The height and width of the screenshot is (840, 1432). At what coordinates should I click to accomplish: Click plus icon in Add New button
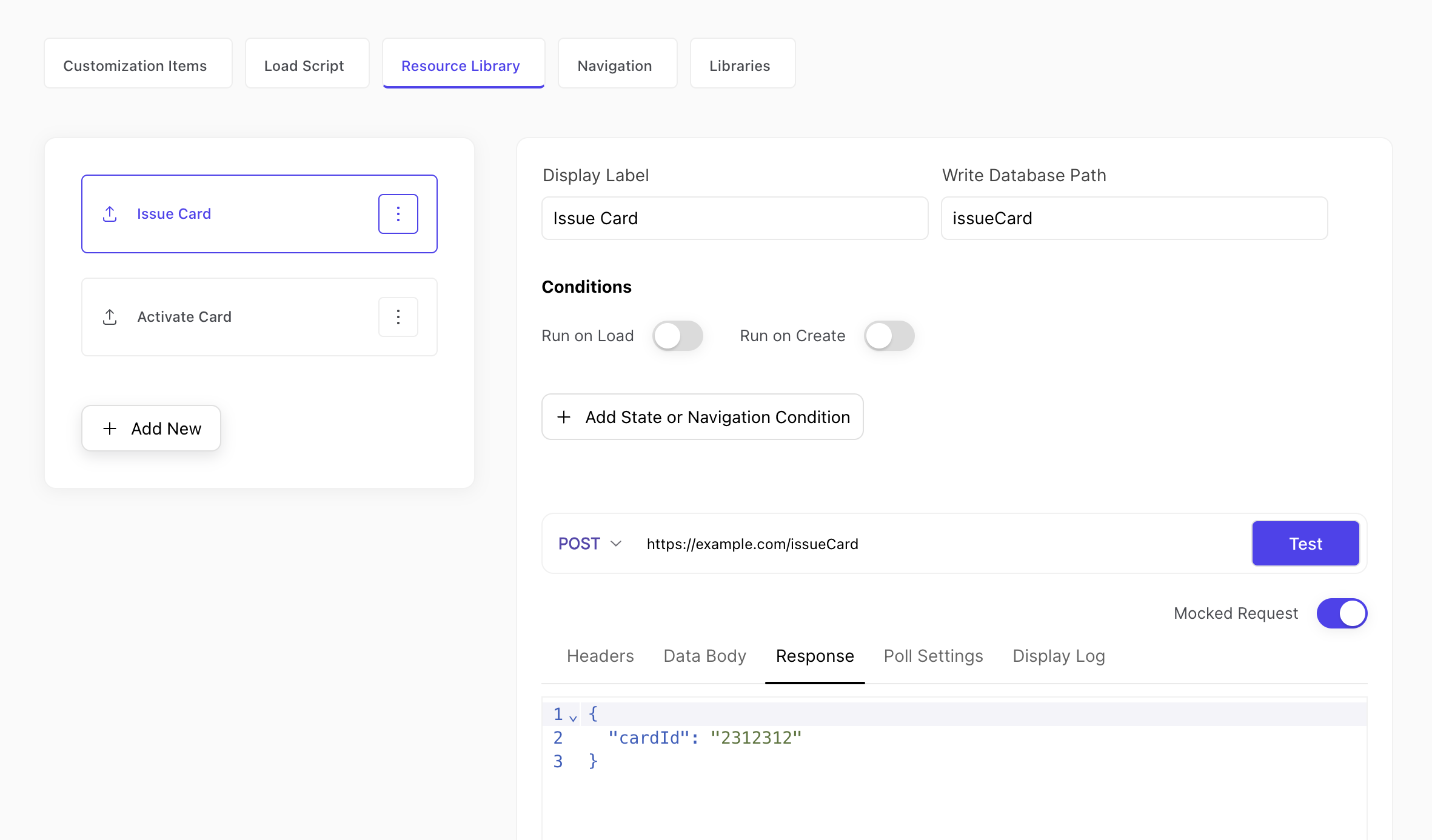[110, 428]
